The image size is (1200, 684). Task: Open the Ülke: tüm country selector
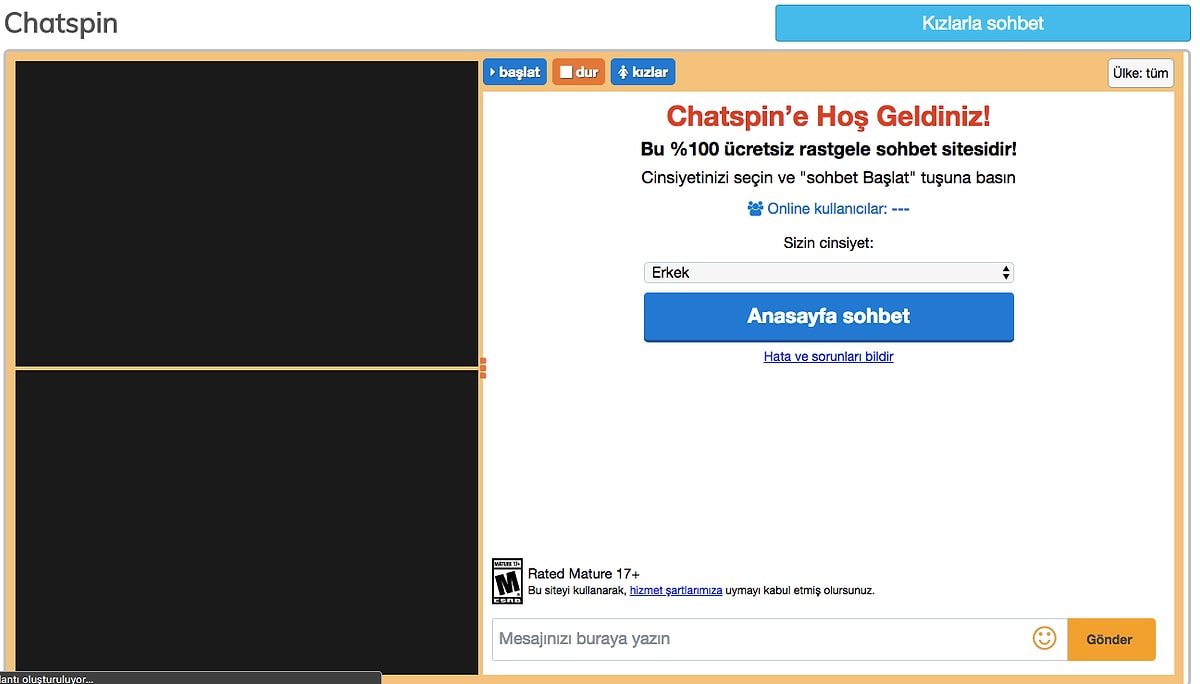[1140, 73]
